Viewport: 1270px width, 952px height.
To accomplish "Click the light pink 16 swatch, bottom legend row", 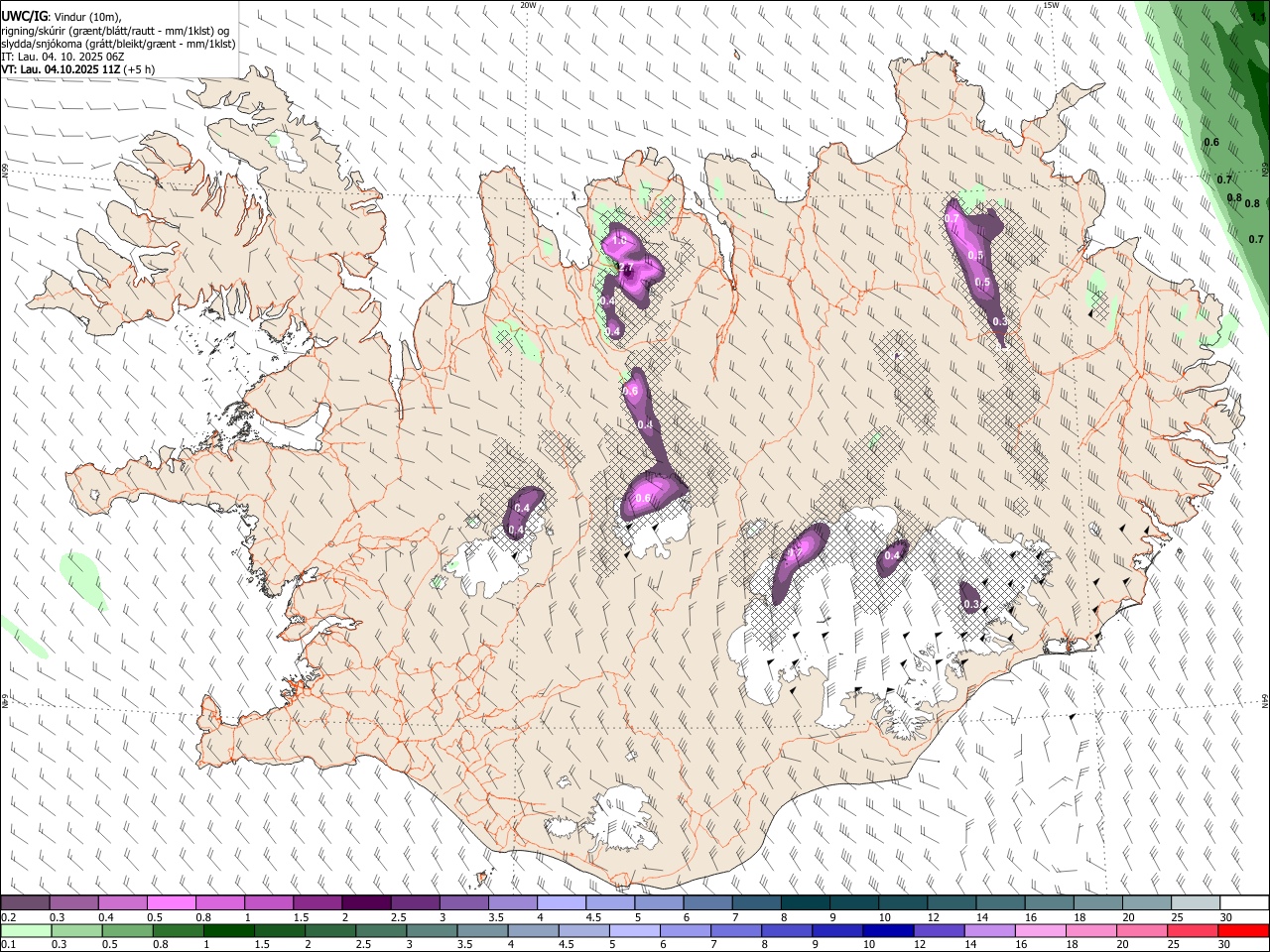I will [x=1040, y=931].
